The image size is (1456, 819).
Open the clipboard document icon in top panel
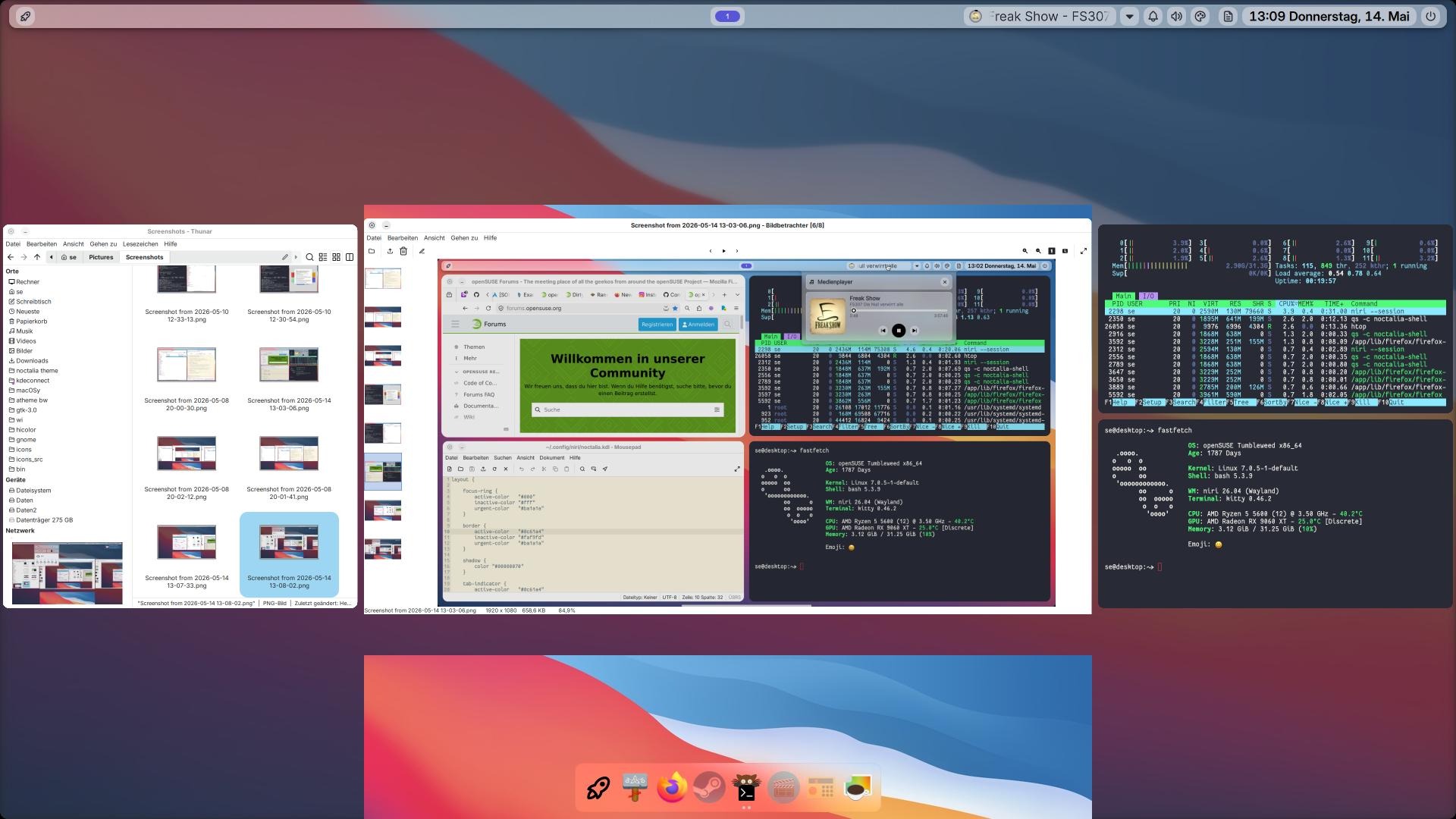tap(1228, 16)
